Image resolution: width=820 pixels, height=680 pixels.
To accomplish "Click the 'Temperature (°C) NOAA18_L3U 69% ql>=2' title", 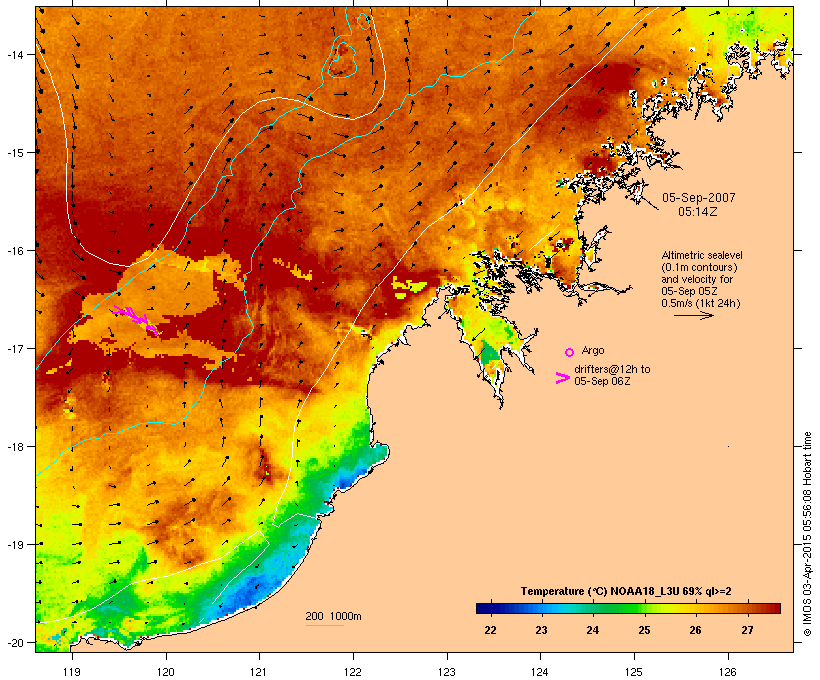I will tap(626, 591).
